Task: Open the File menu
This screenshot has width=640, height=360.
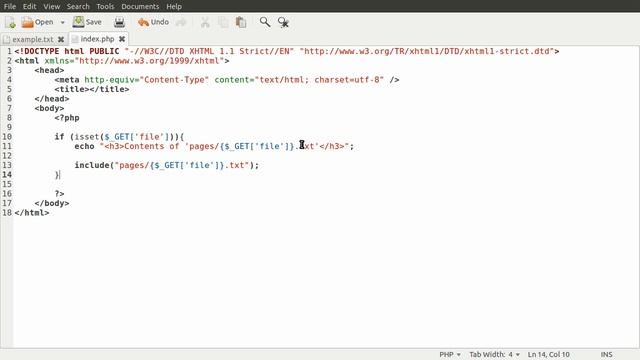Action: [x=9, y=7]
